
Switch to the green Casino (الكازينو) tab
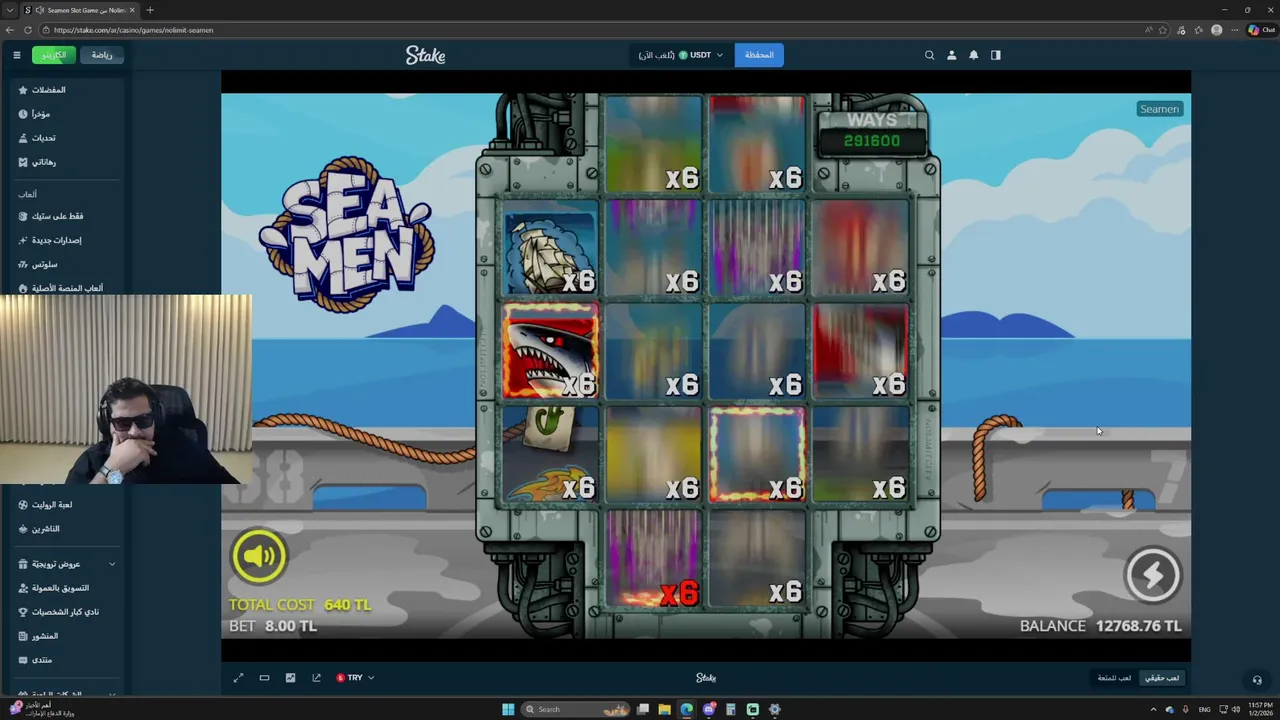(x=54, y=55)
